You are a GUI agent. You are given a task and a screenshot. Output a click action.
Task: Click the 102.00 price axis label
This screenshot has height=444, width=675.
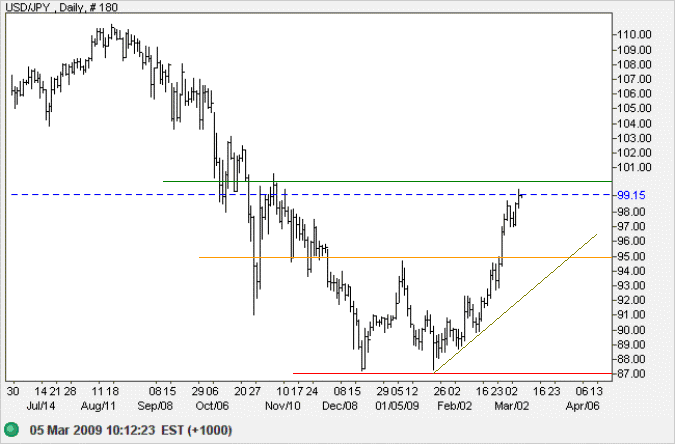(x=634, y=153)
